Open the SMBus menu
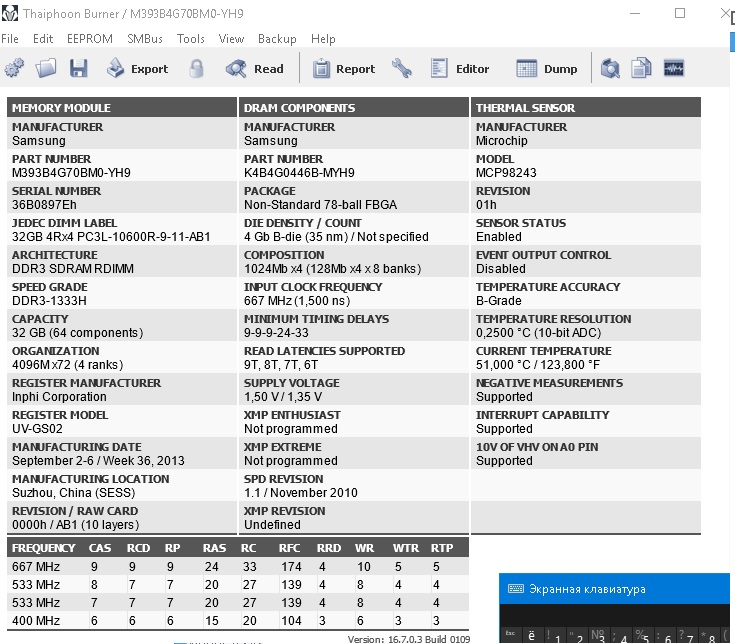The image size is (735, 644). pos(145,38)
